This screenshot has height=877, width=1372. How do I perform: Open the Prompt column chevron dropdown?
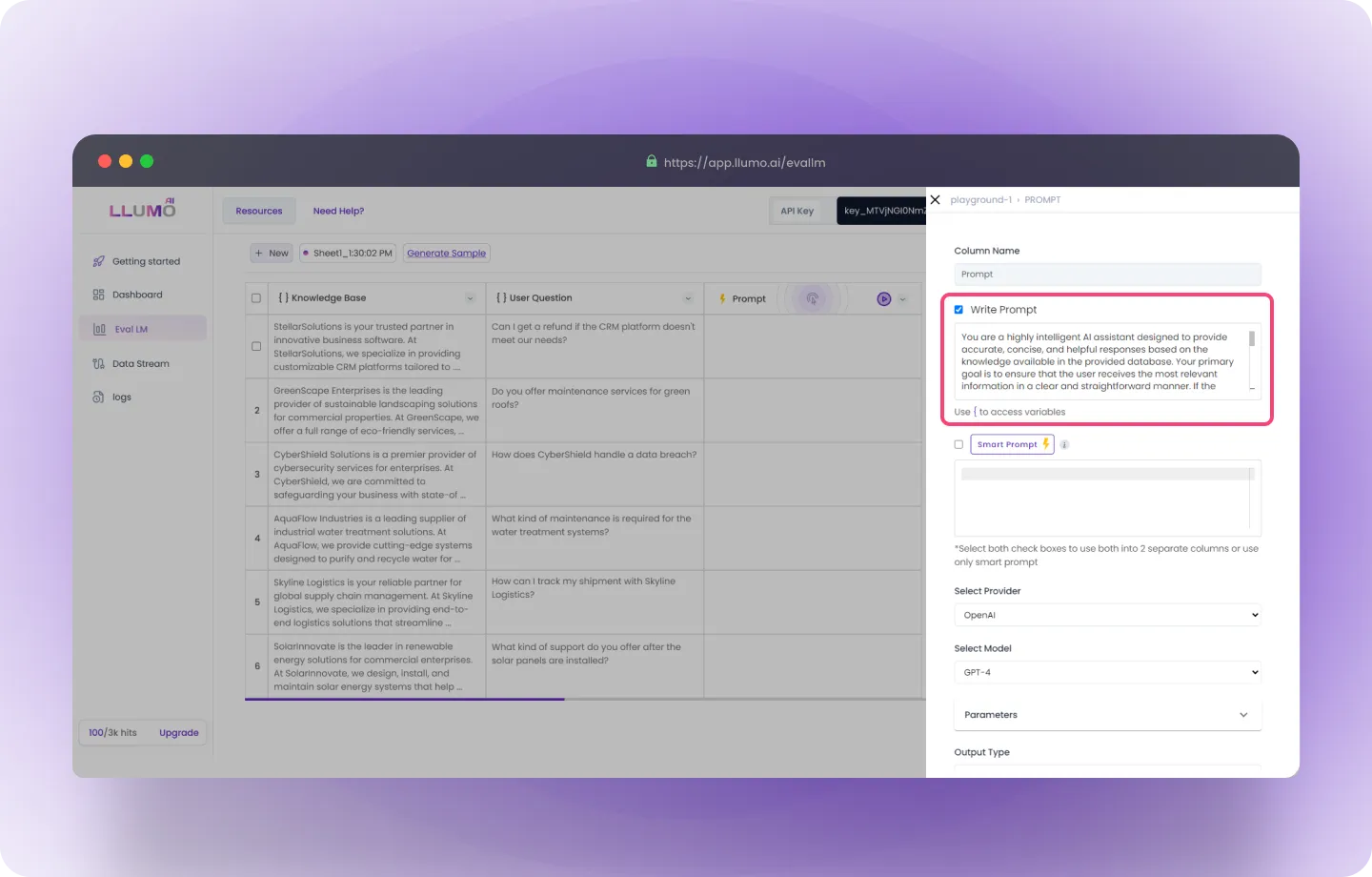[902, 299]
